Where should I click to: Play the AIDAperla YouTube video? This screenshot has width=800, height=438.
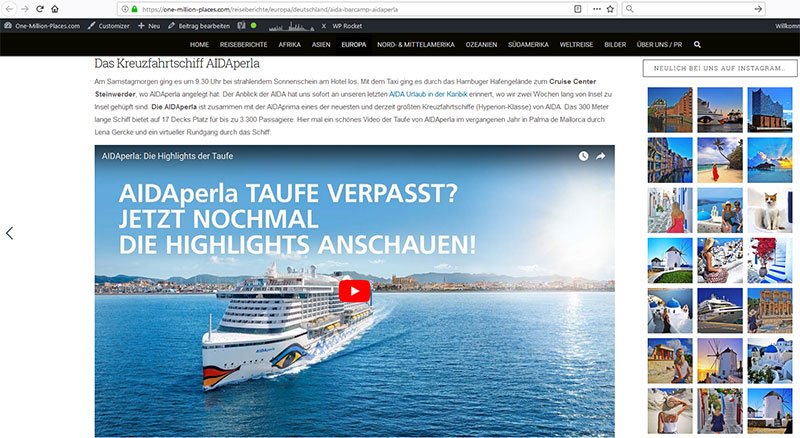pyautogui.click(x=355, y=291)
